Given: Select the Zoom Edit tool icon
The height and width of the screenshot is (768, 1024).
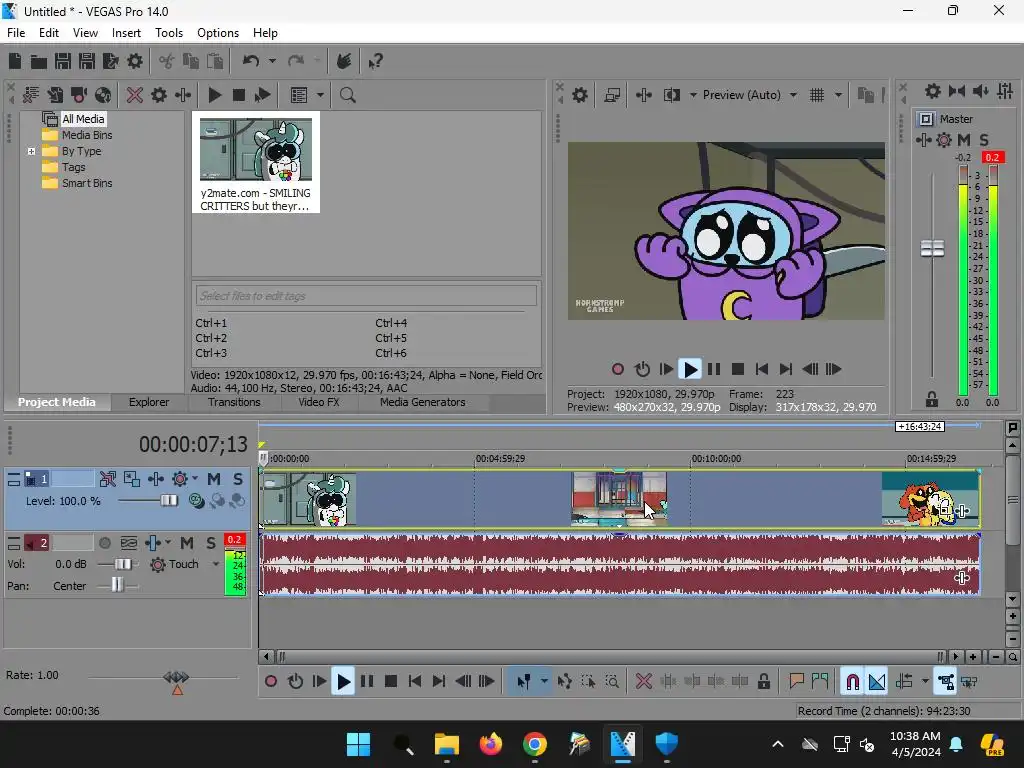Looking at the screenshot, I should point(612,682).
